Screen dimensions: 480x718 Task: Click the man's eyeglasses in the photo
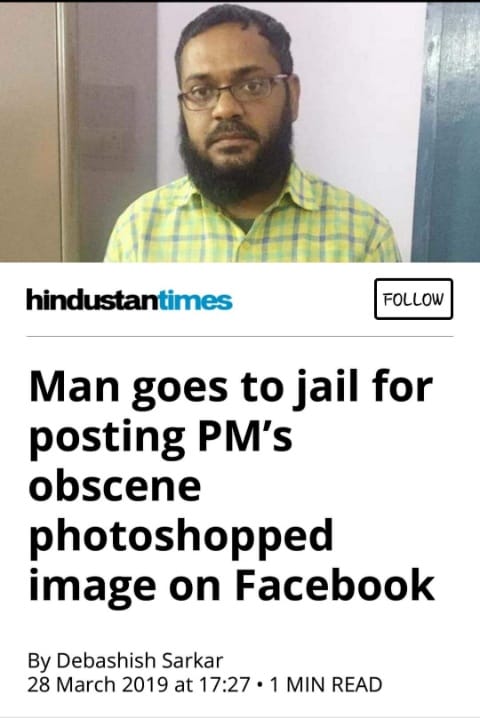click(x=233, y=93)
